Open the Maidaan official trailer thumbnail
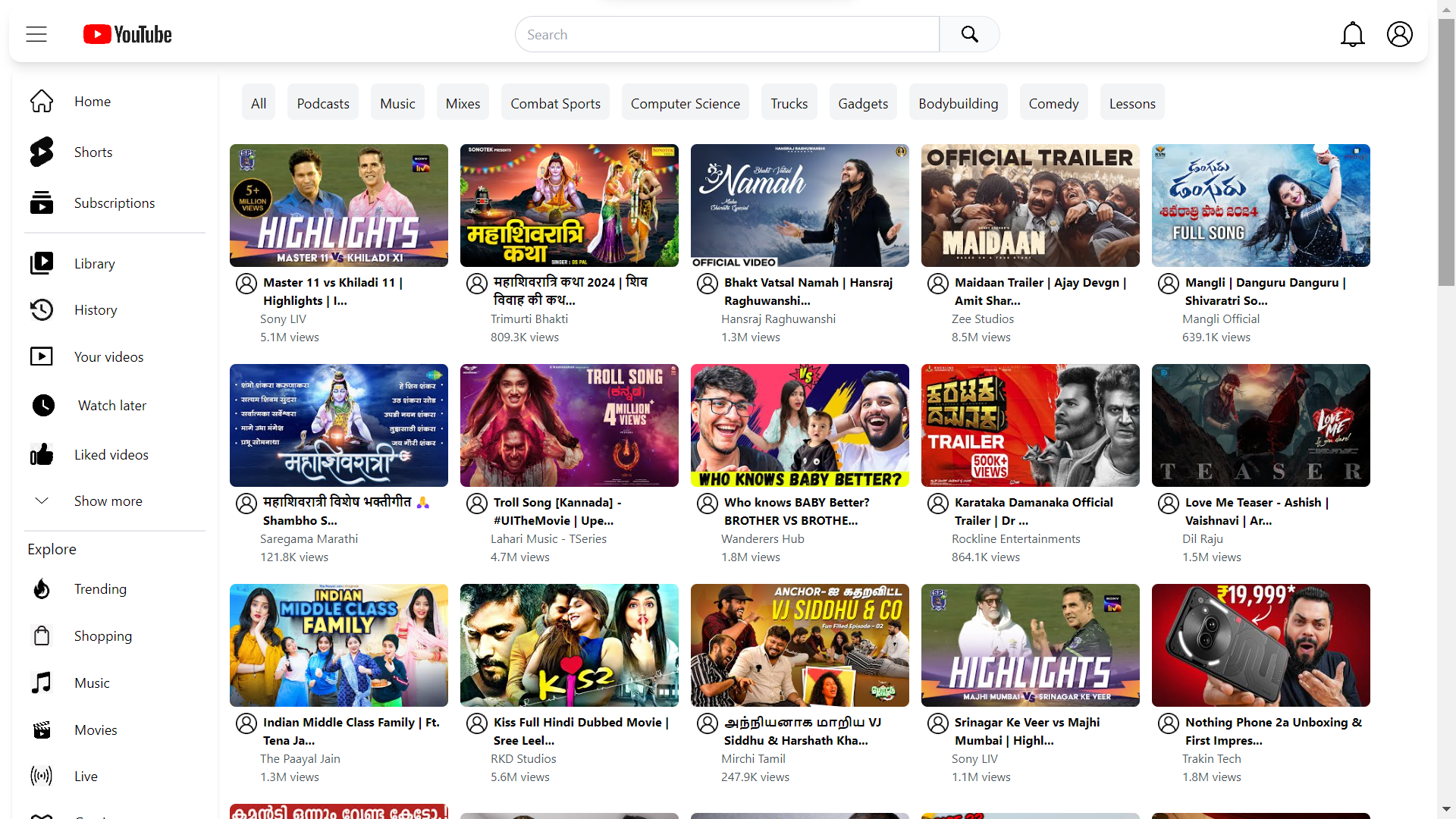 (x=1030, y=206)
